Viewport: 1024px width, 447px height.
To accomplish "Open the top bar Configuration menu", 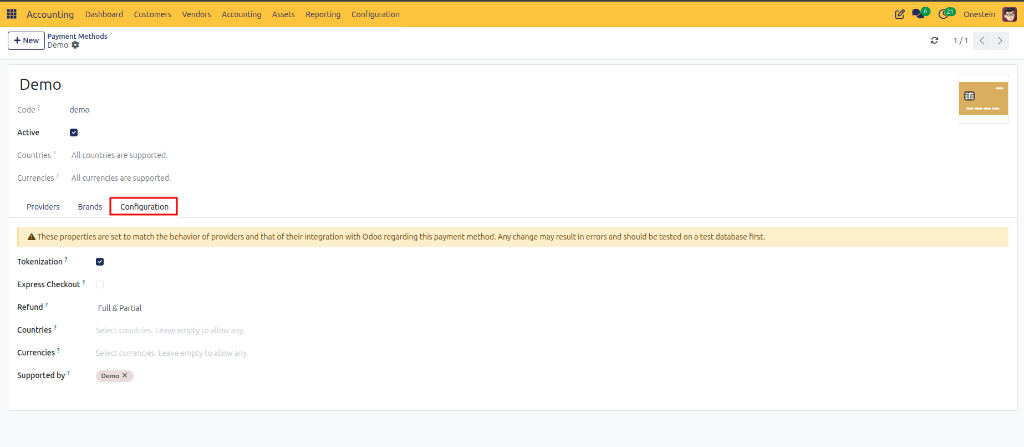I will click(x=375, y=14).
